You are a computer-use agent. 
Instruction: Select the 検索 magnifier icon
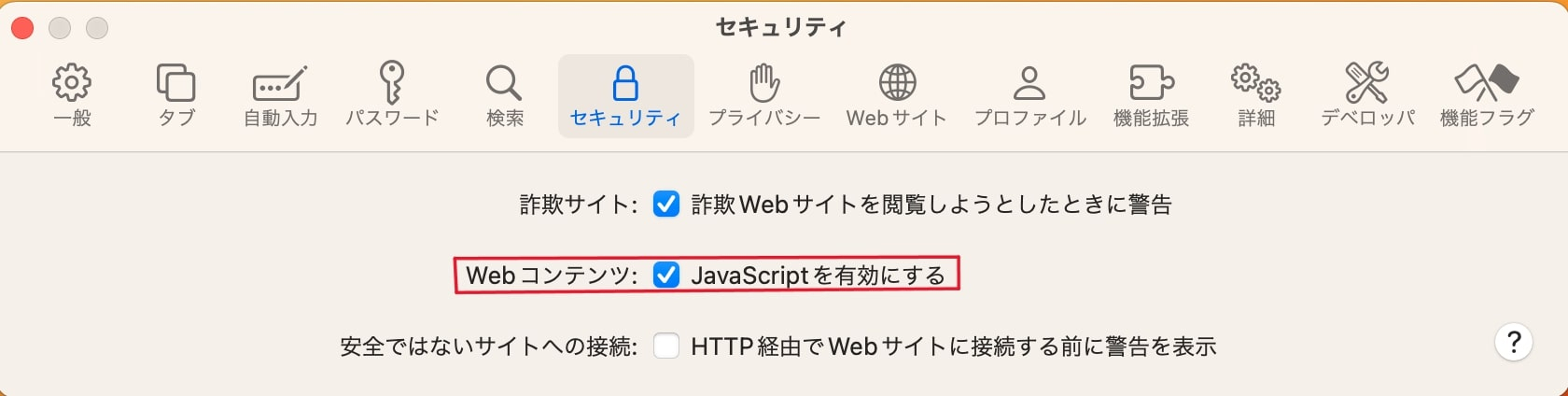pos(504,83)
